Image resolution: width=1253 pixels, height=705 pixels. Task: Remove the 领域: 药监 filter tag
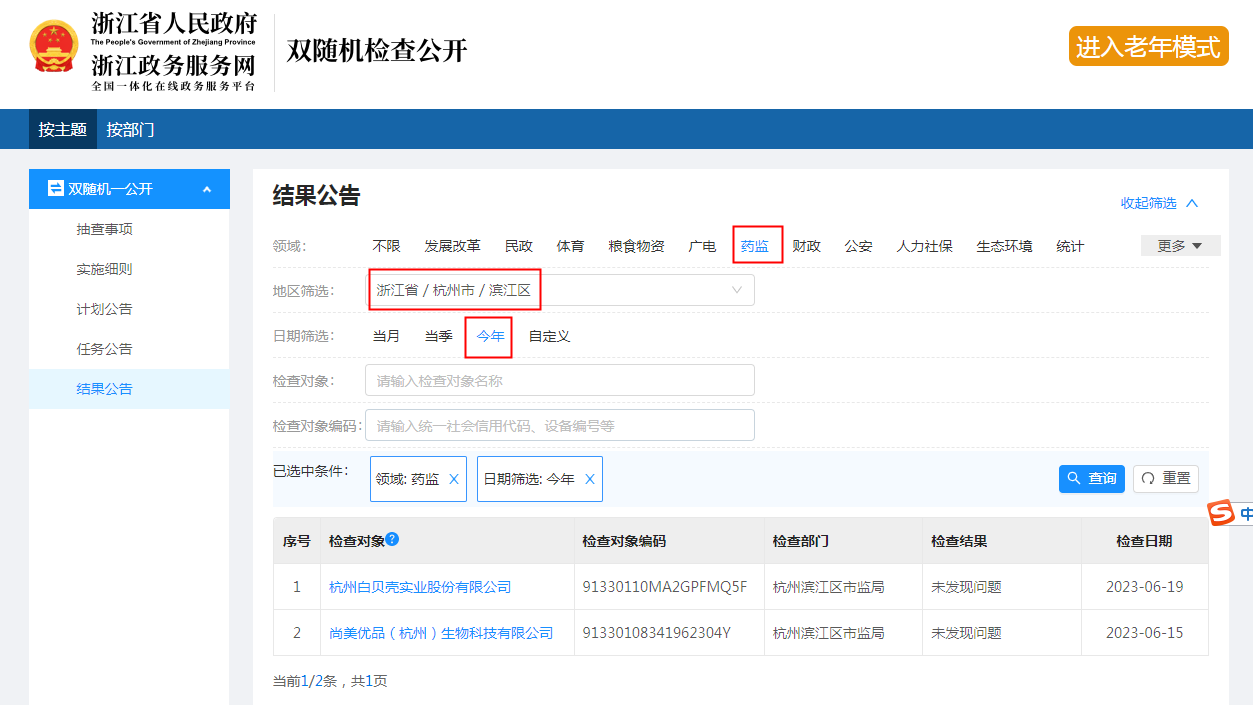click(x=454, y=479)
